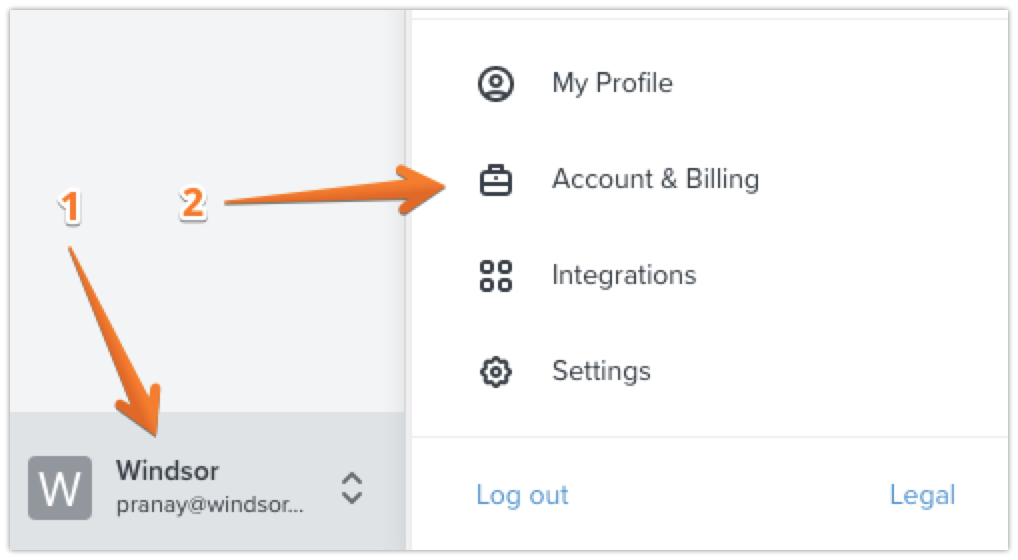
Task: Expand the workspace switcher up-down chevron
Action: tap(351, 487)
